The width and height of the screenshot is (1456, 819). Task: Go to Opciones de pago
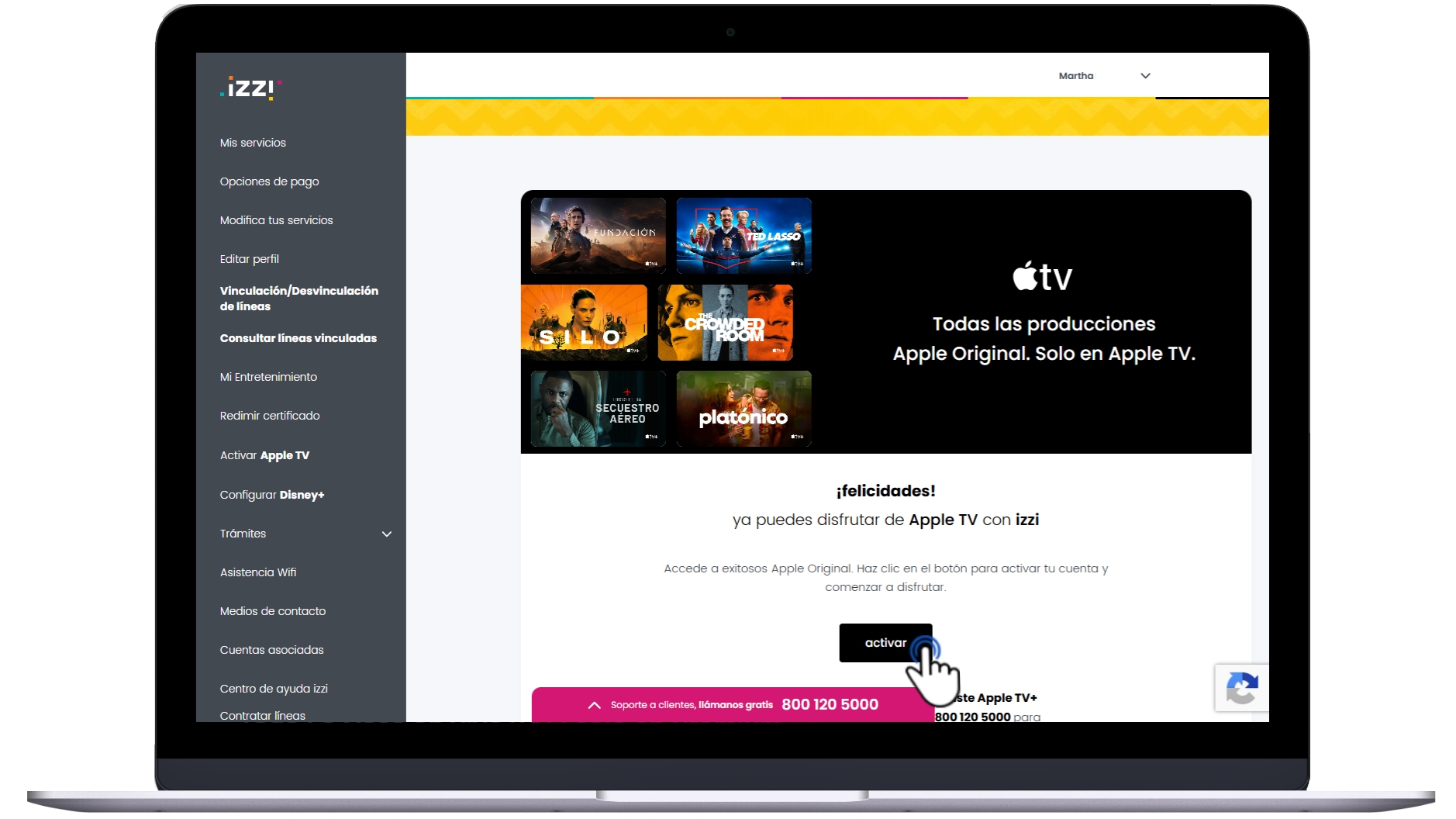tap(269, 181)
